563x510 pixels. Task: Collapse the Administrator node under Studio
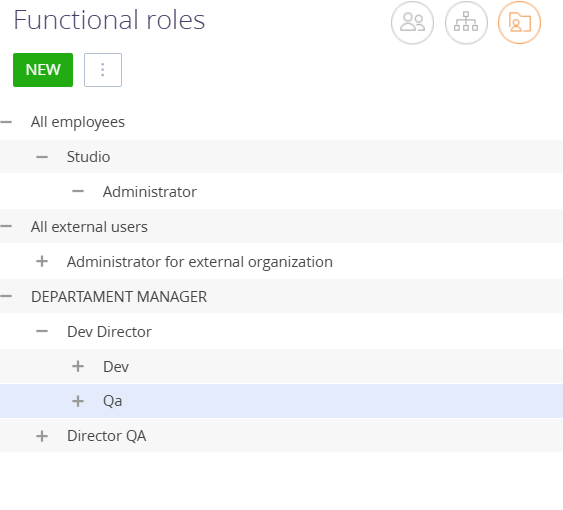click(78, 191)
